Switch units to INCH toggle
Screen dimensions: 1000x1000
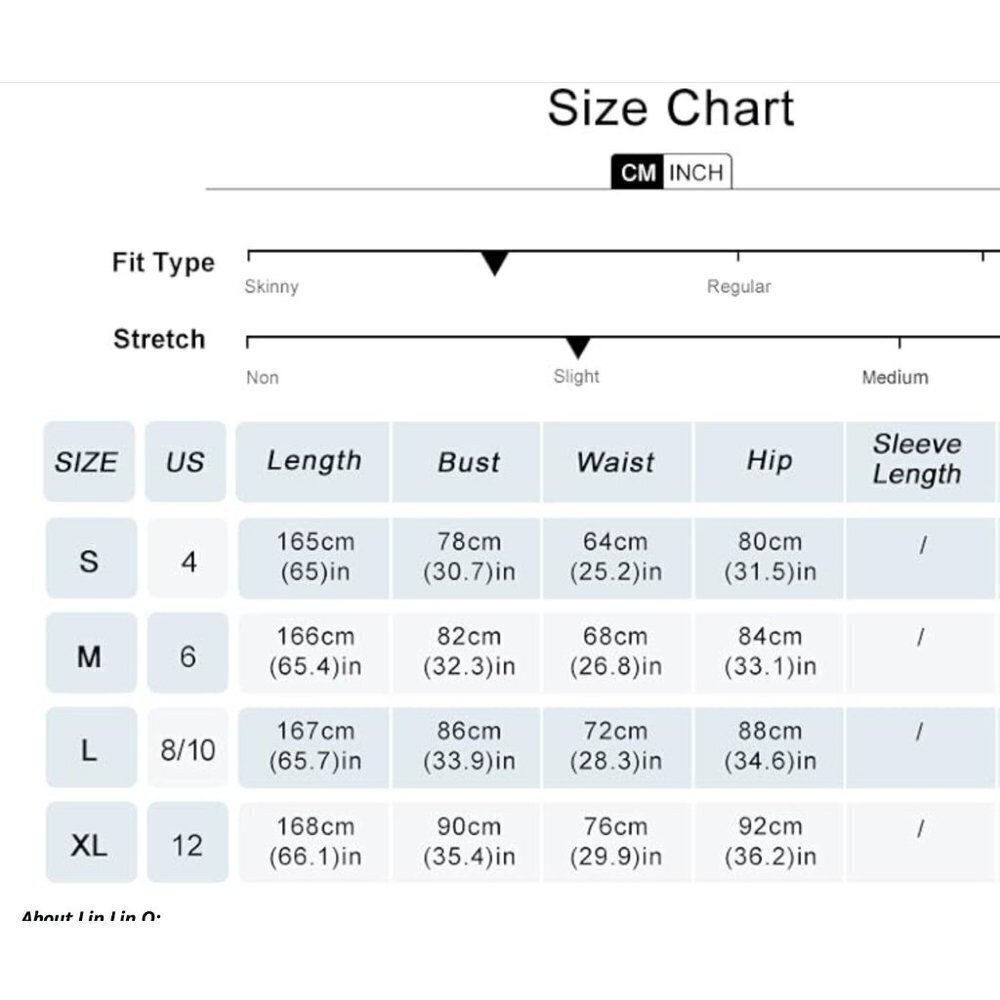point(696,172)
